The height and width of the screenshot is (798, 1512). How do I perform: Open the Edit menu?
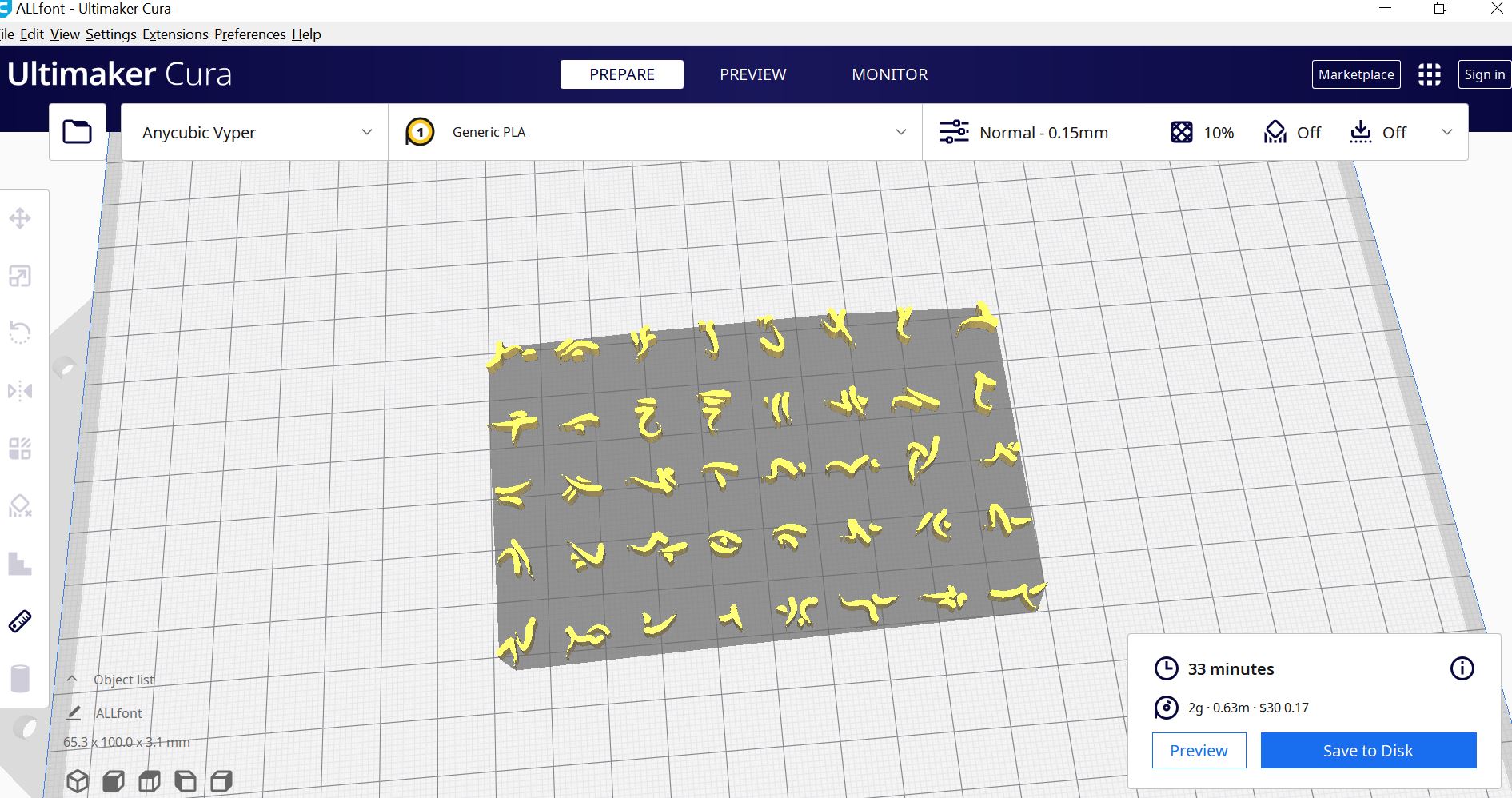[32, 34]
